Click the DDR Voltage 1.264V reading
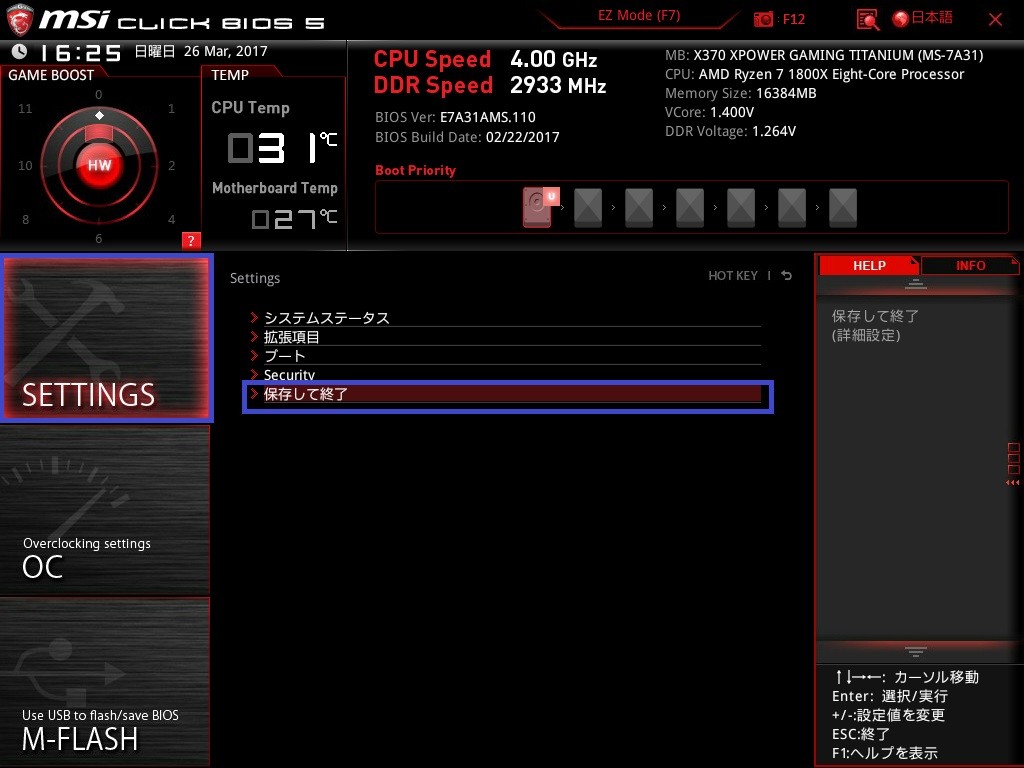1024x768 pixels. coord(730,131)
